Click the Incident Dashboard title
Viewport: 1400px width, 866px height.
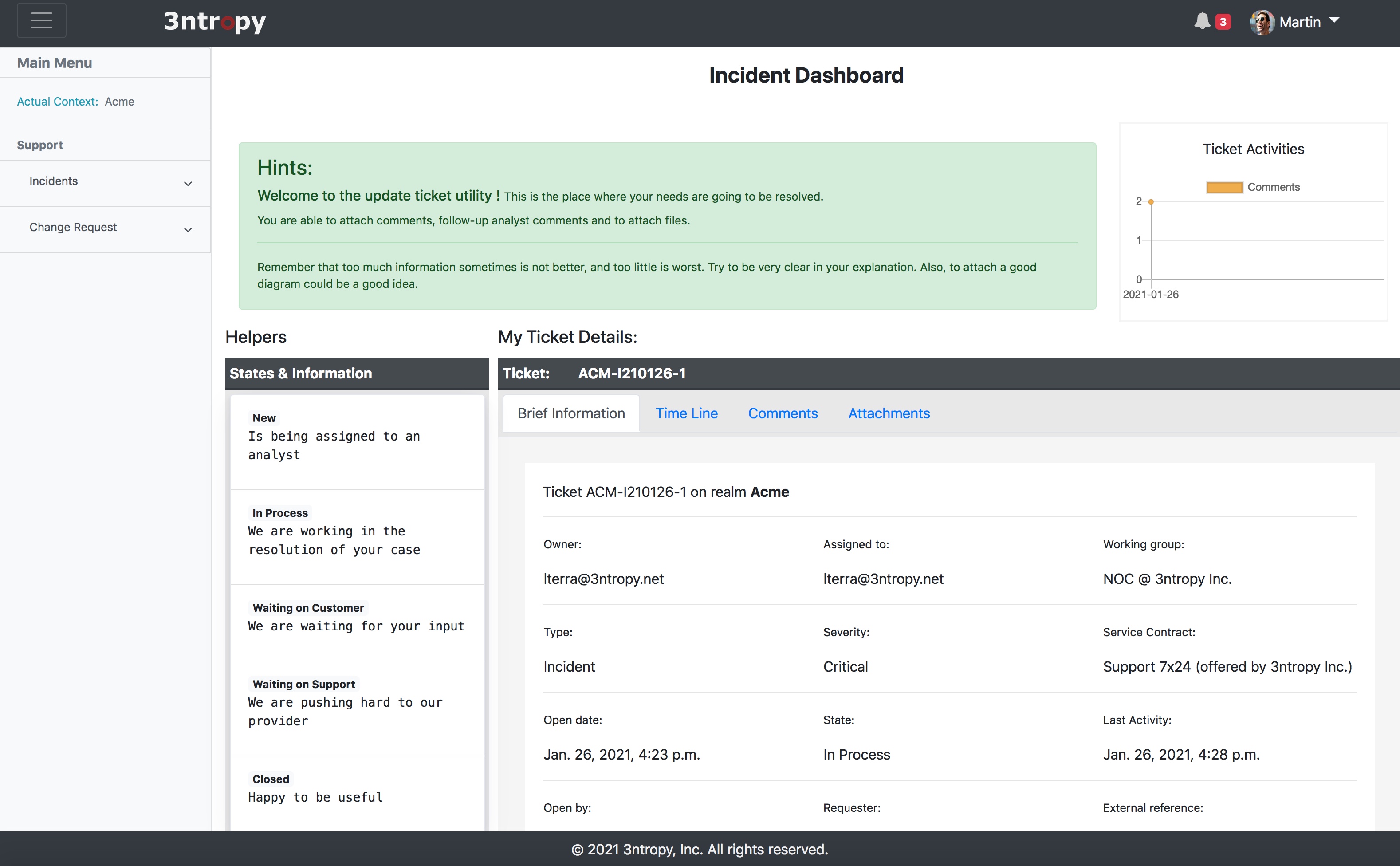[x=806, y=75]
